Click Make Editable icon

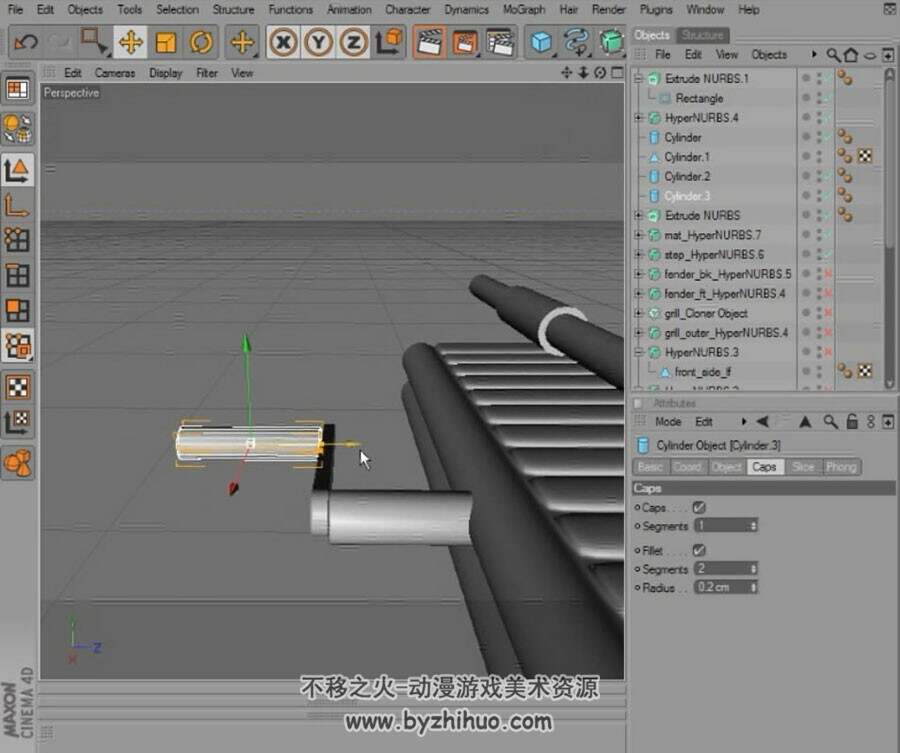point(17,127)
